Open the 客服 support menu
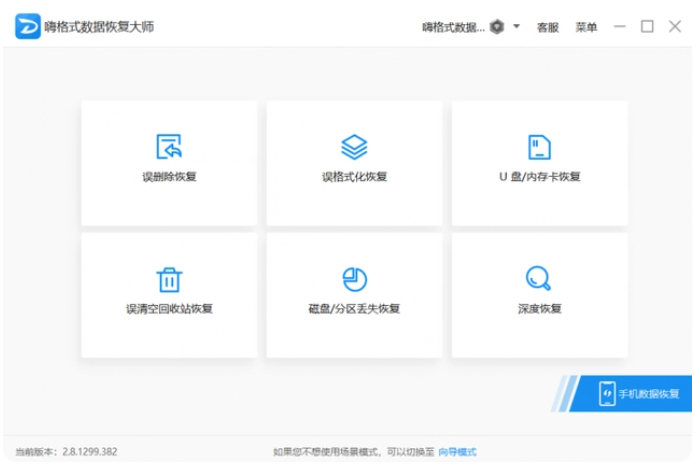The image size is (693, 465). [x=548, y=27]
